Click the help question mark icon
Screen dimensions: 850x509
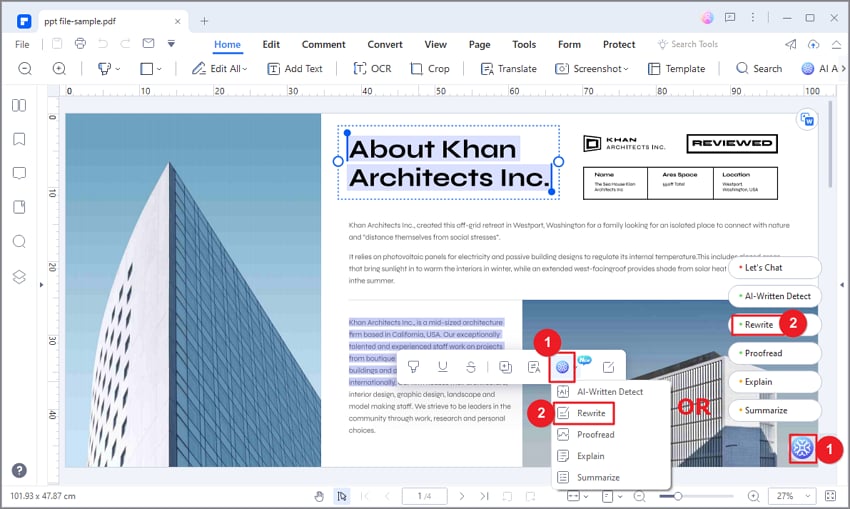point(19,470)
